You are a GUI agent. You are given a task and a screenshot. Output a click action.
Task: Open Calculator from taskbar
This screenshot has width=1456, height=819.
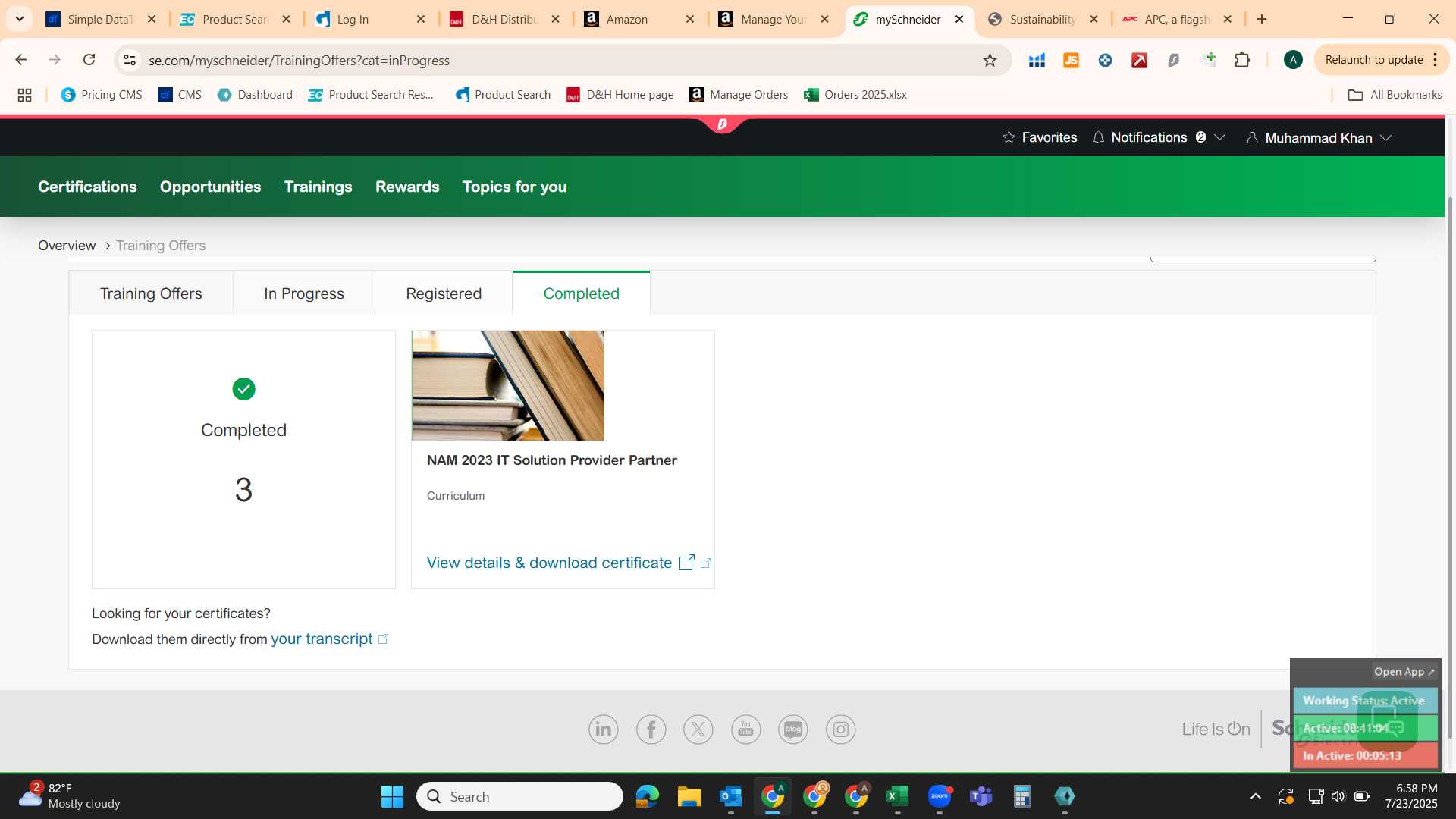pyautogui.click(x=1022, y=796)
